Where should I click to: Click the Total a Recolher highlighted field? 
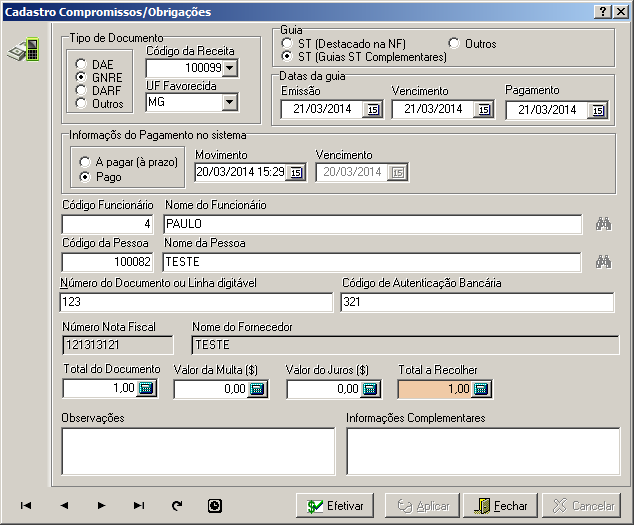click(x=435, y=389)
